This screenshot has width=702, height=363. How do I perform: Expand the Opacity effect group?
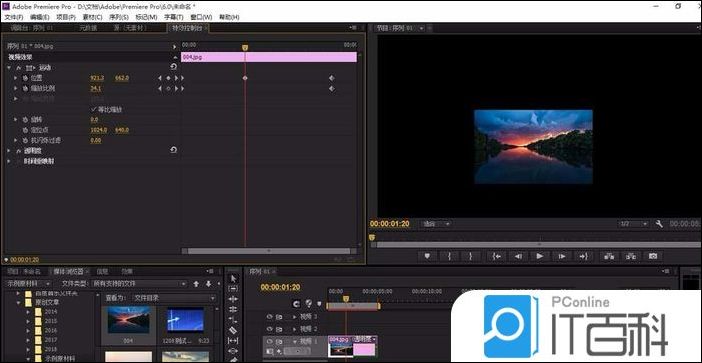[9, 151]
